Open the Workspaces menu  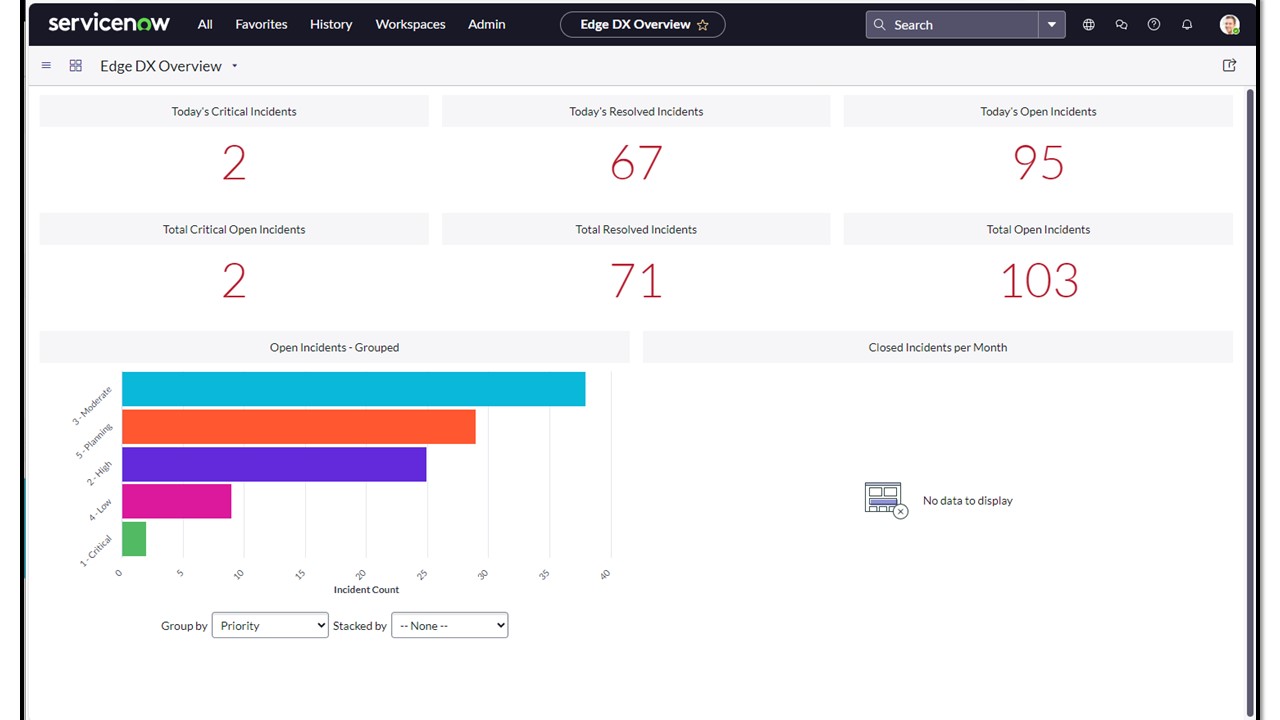(410, 25)
